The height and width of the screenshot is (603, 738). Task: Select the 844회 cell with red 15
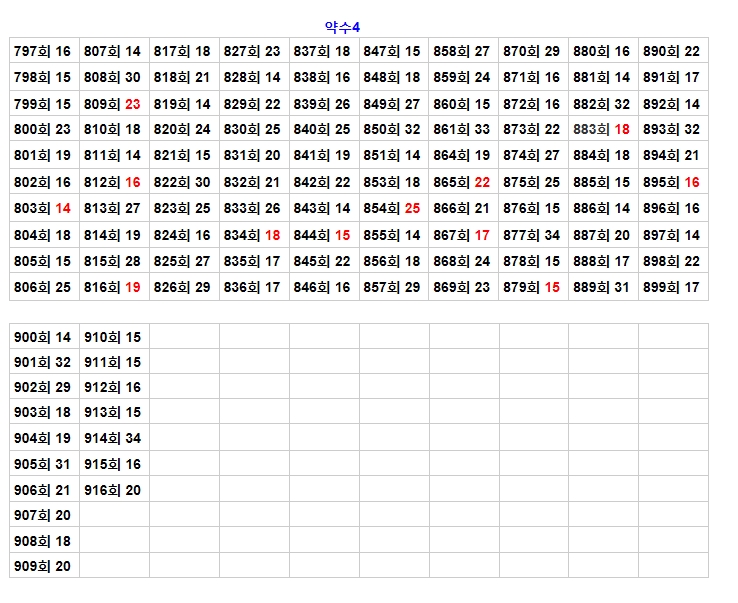click(323, 235)
